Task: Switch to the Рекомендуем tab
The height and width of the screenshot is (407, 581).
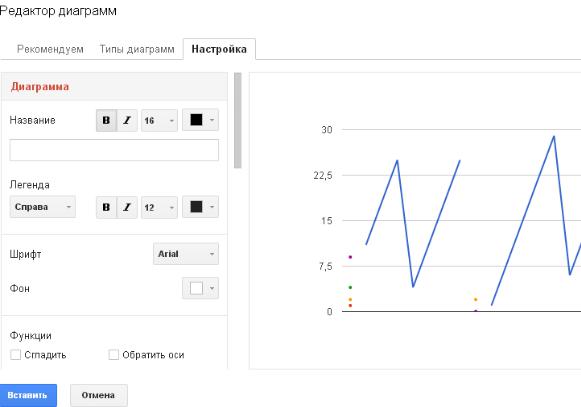Action: coord(50,49)
